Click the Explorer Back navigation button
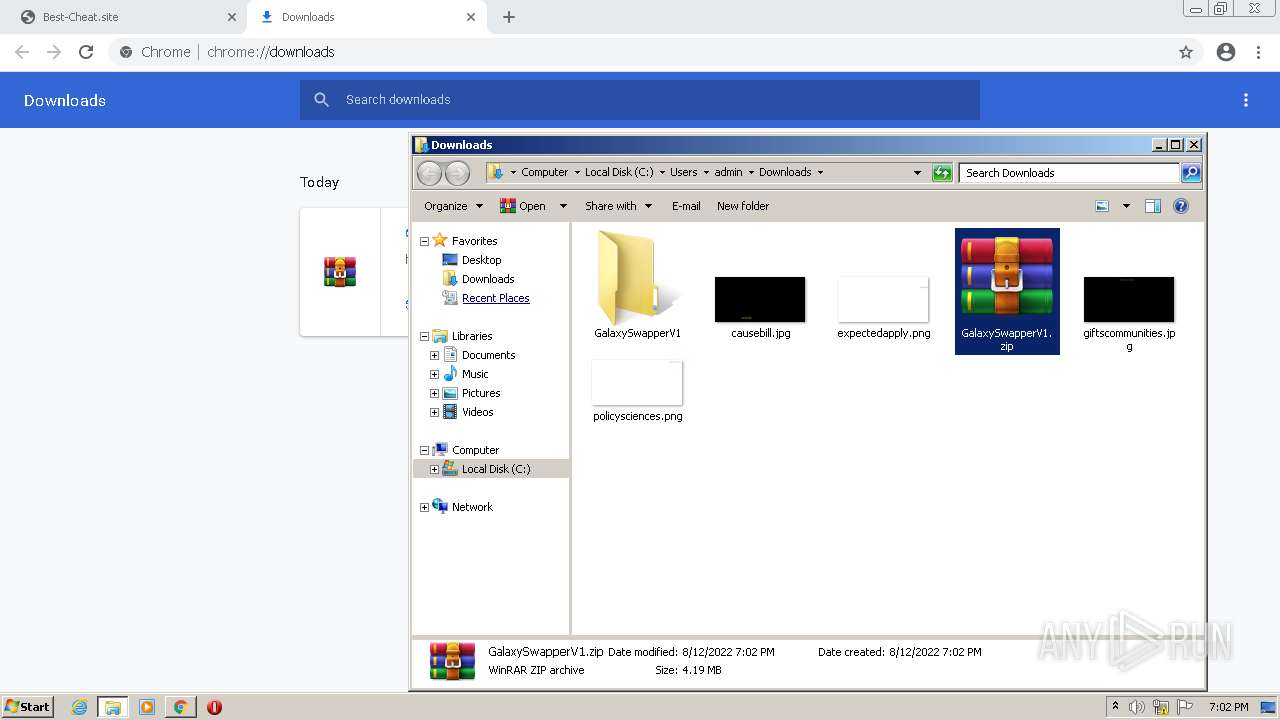This screenshot has width=1280, height=720. (x=429, y=173)
